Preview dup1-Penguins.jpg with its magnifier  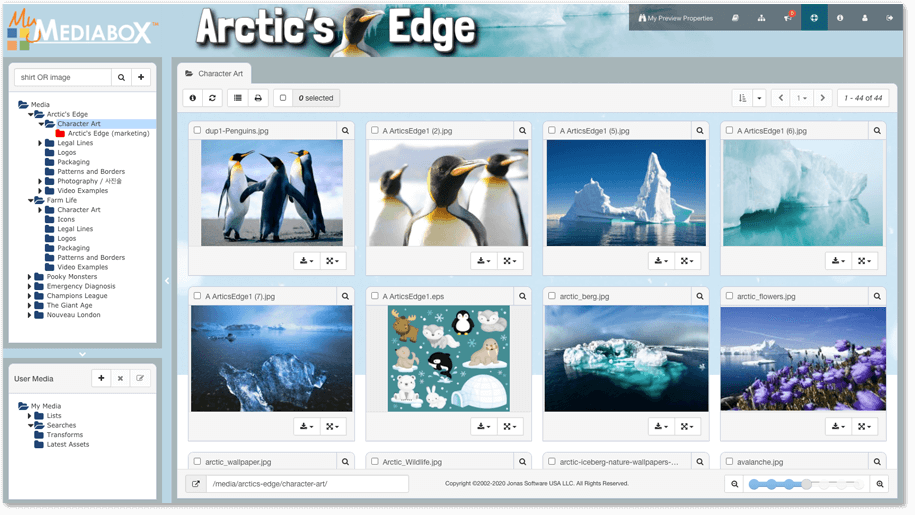345,131
